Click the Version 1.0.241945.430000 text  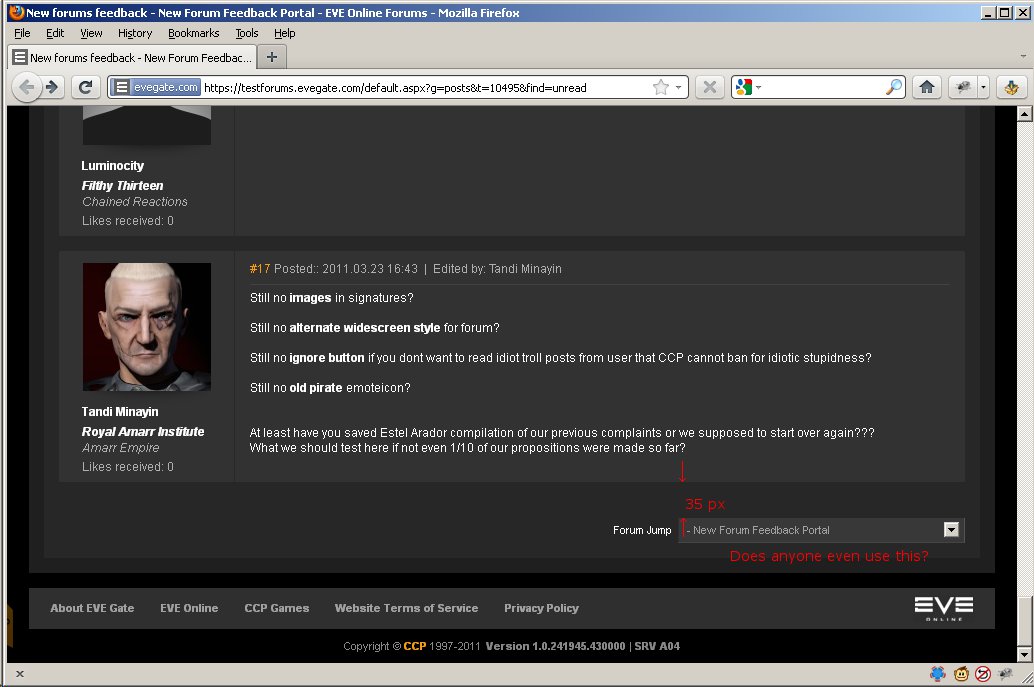click(555, 646)
